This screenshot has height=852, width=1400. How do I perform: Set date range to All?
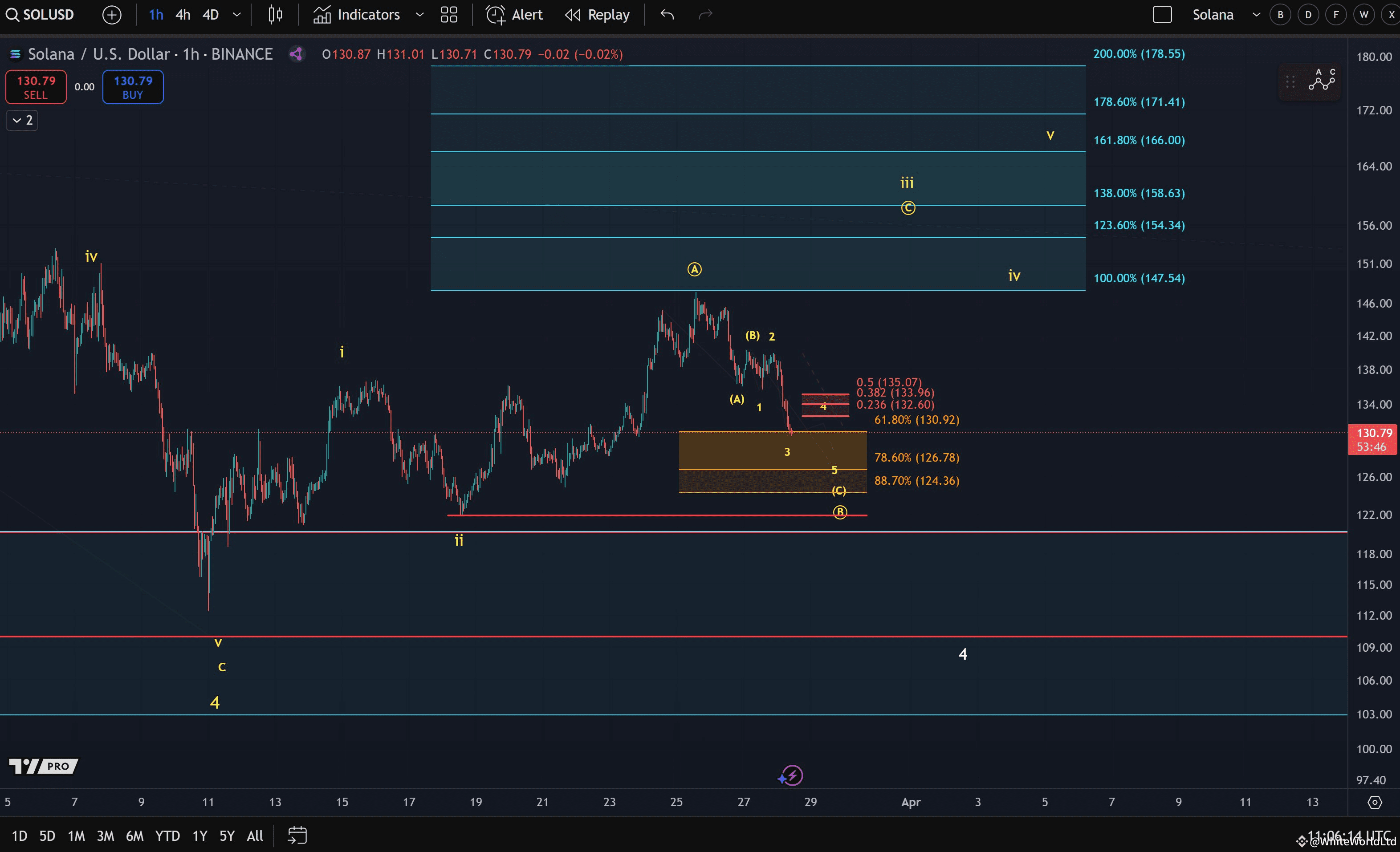pos(255,836)
